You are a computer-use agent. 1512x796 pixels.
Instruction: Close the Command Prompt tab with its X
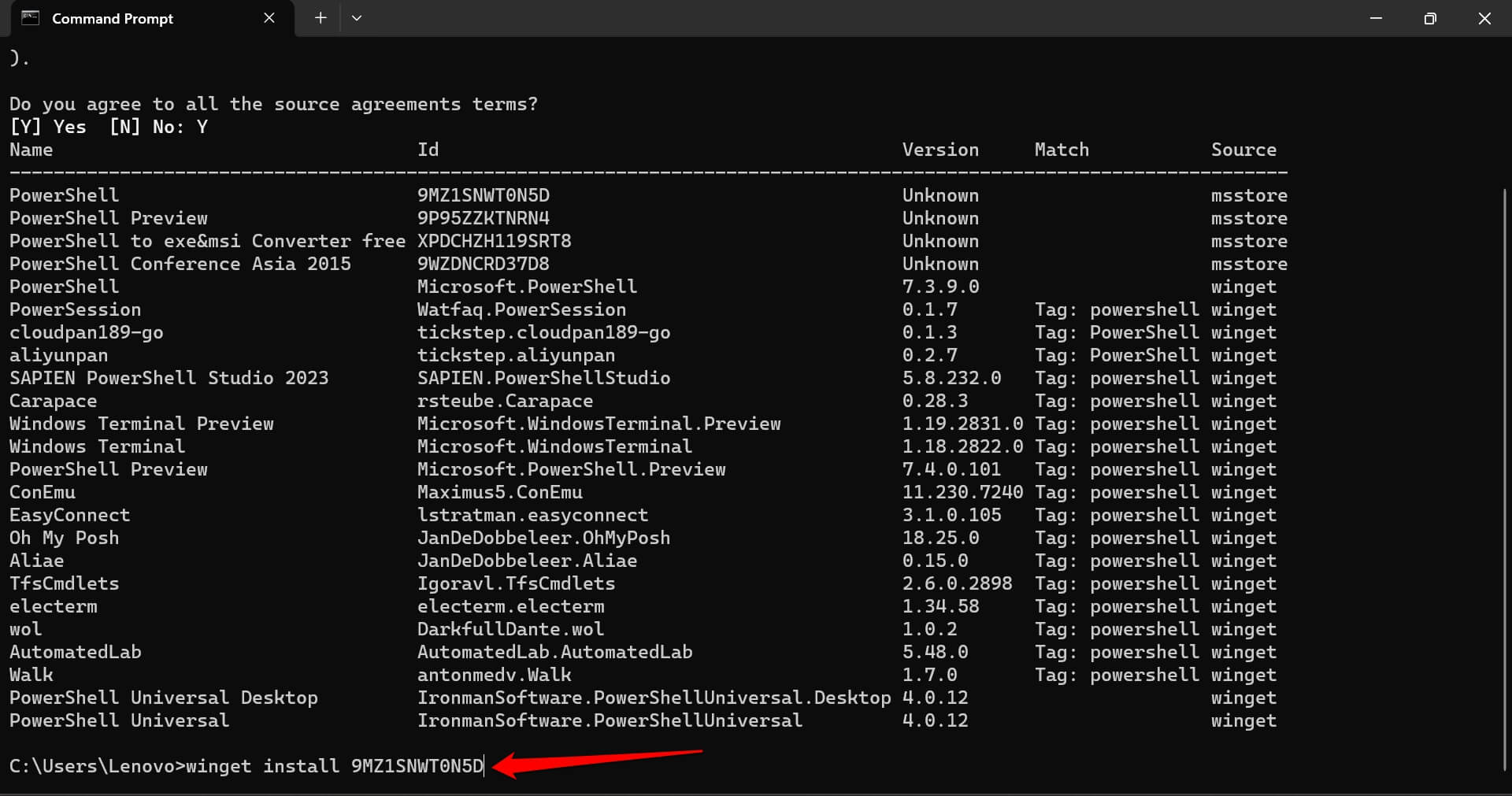(269, 17)
